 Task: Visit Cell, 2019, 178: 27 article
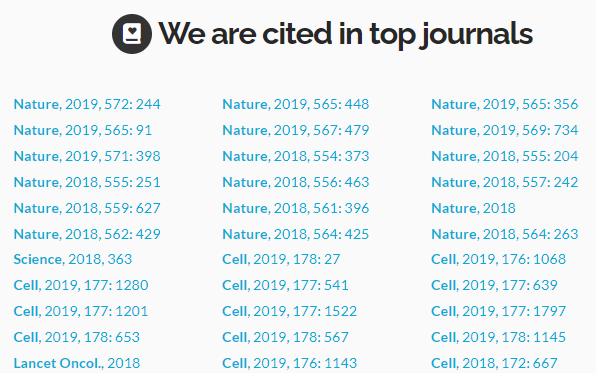tap(281, 259)
